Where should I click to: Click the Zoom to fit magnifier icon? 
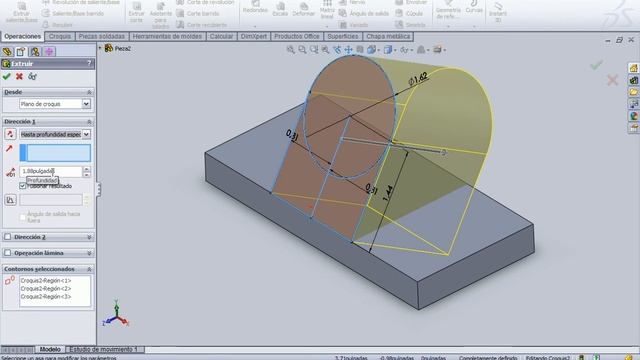tap(291, 50)
